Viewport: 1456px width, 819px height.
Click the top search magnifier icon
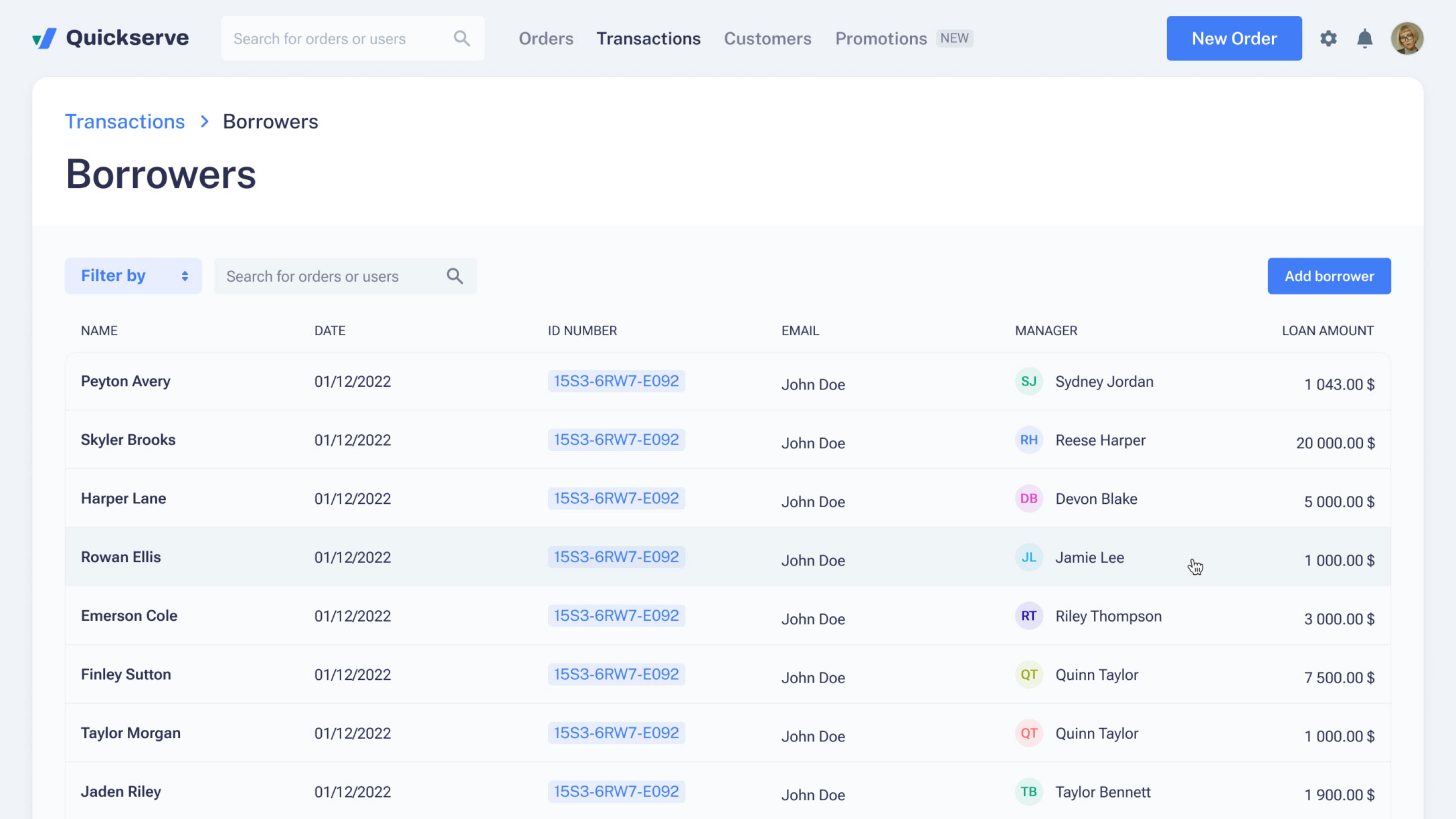(x=462, y=39)
